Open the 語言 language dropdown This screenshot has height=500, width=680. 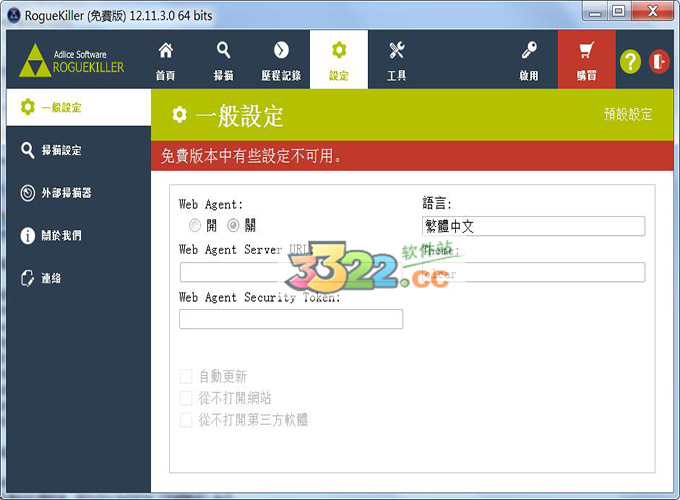[x=533, y=226]
